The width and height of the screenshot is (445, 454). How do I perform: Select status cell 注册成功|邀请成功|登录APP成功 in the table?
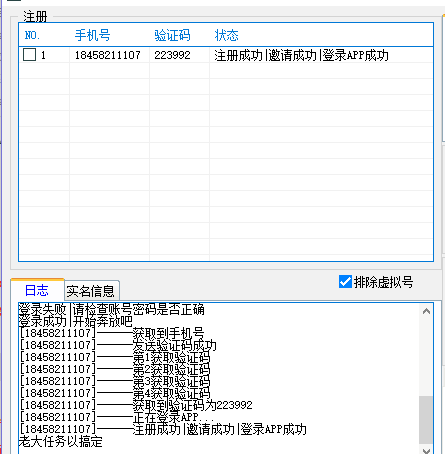coord(301,55)
